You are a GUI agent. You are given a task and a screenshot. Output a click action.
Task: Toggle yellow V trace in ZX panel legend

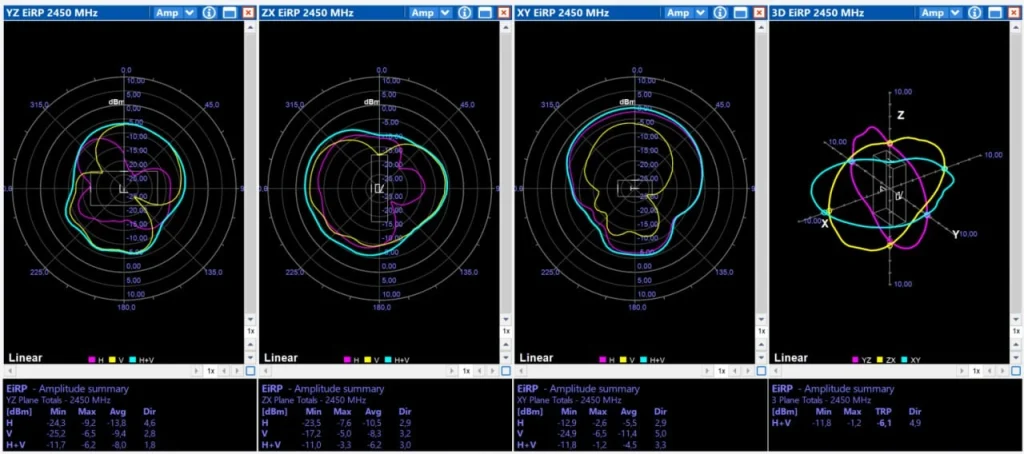click(370, 360)
